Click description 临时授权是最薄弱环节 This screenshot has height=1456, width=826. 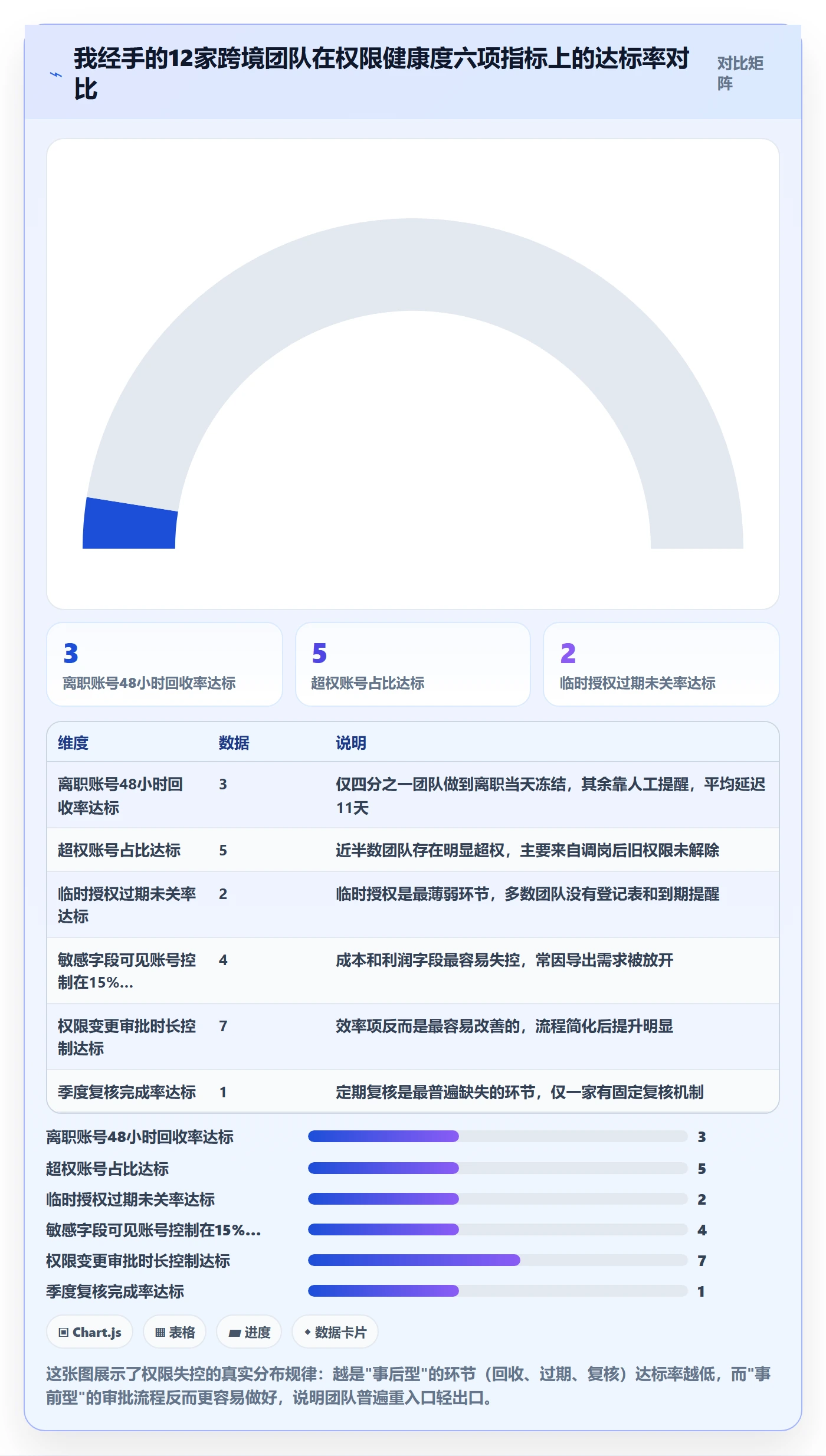click(527, 894)
